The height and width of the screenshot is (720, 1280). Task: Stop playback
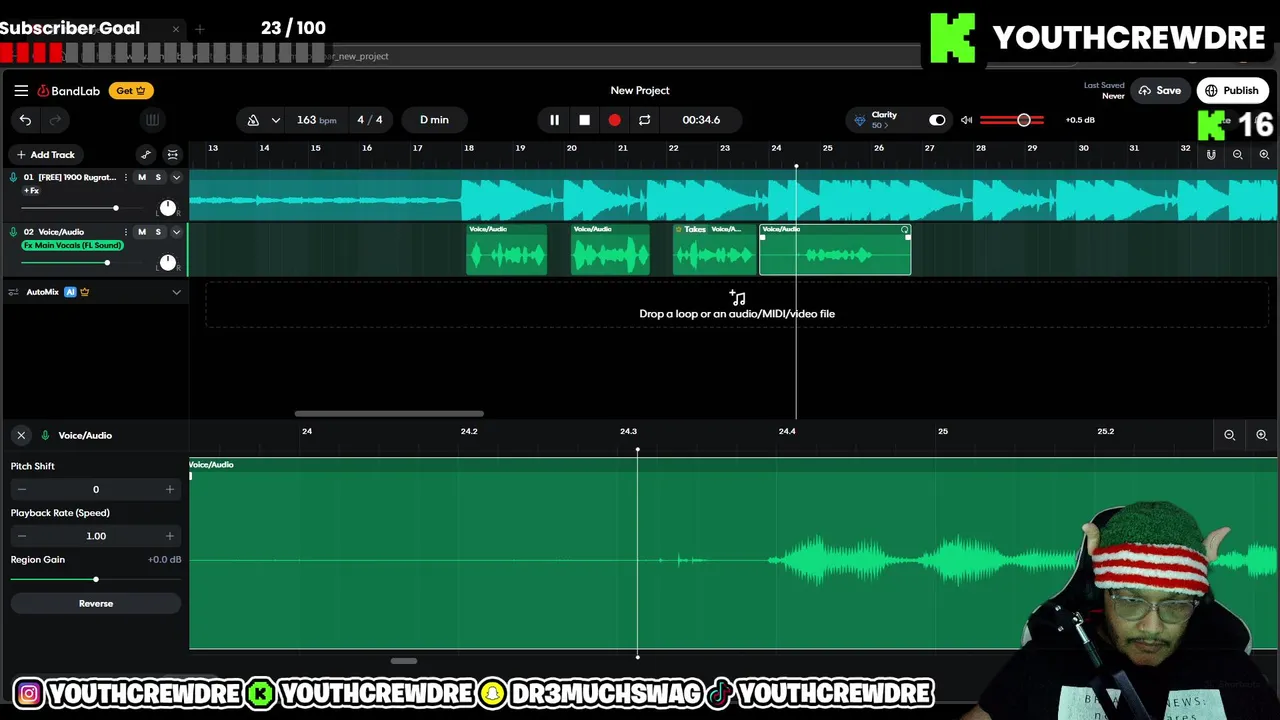coord(584,120)
